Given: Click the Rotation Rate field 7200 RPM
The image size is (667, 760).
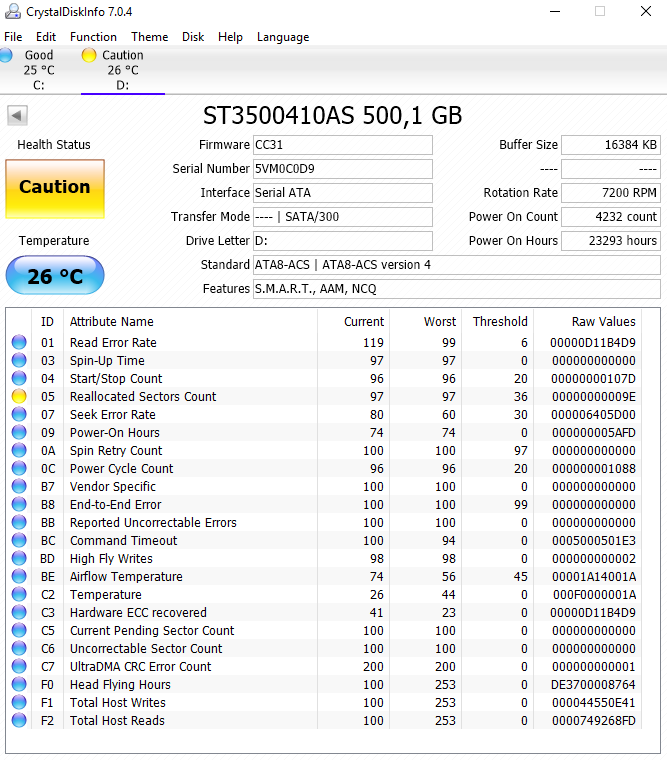Looking at the screenshot, I should (611, 193).
